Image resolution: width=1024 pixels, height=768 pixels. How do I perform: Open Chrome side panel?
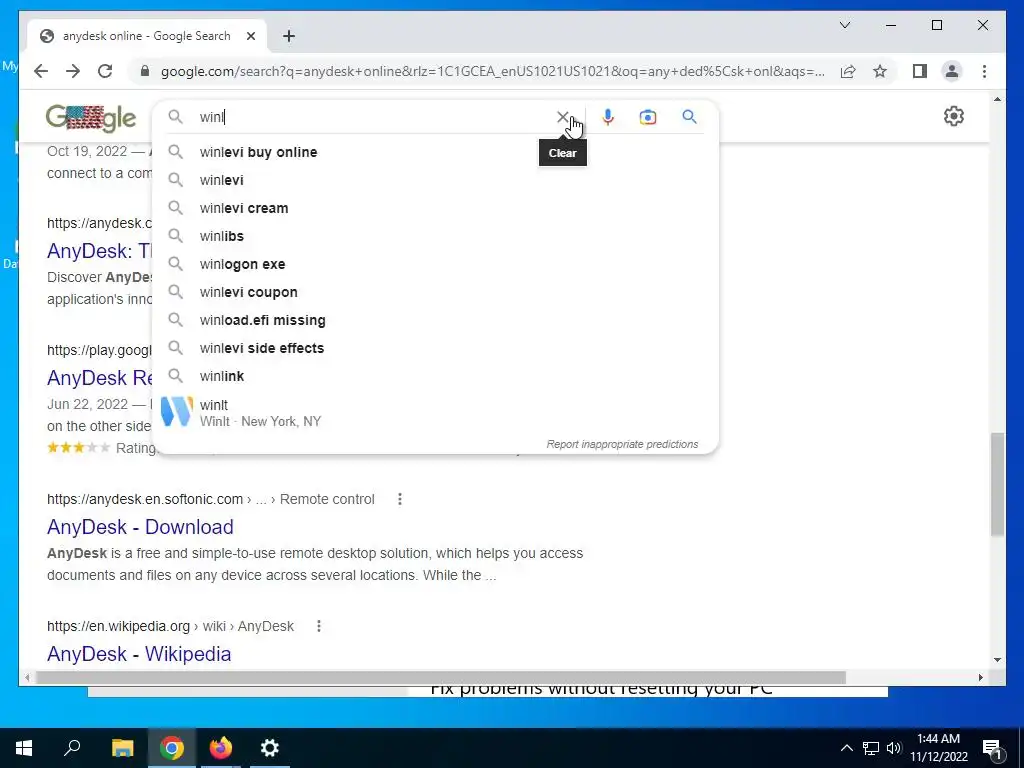pyautogui.click(x=920, y=71)
